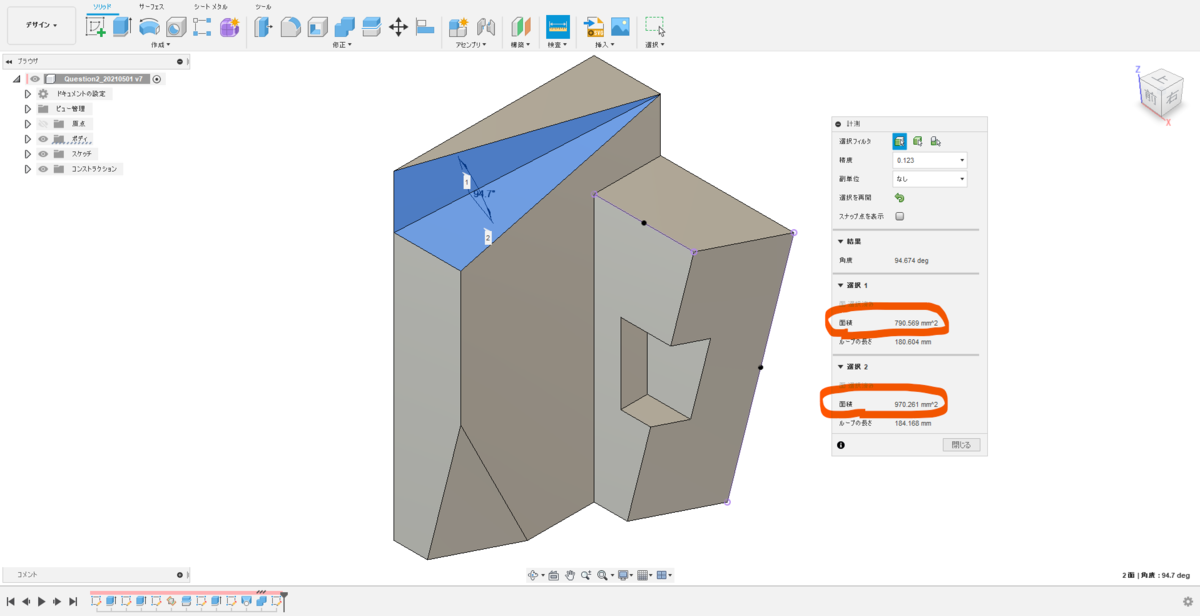Open the settings gear at bottom right
This screenshot has width=1200, height=616.
point(1187,600)
